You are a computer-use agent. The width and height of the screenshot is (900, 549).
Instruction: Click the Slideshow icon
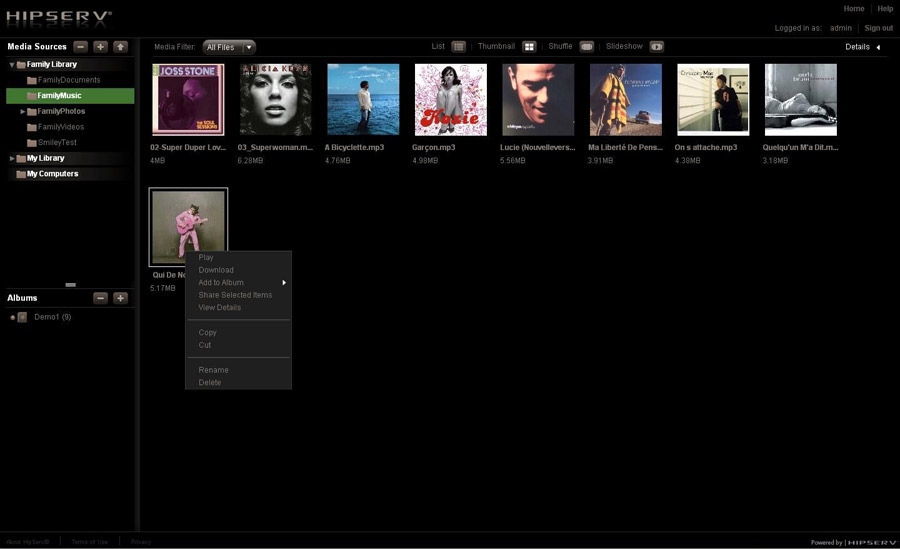656,47
